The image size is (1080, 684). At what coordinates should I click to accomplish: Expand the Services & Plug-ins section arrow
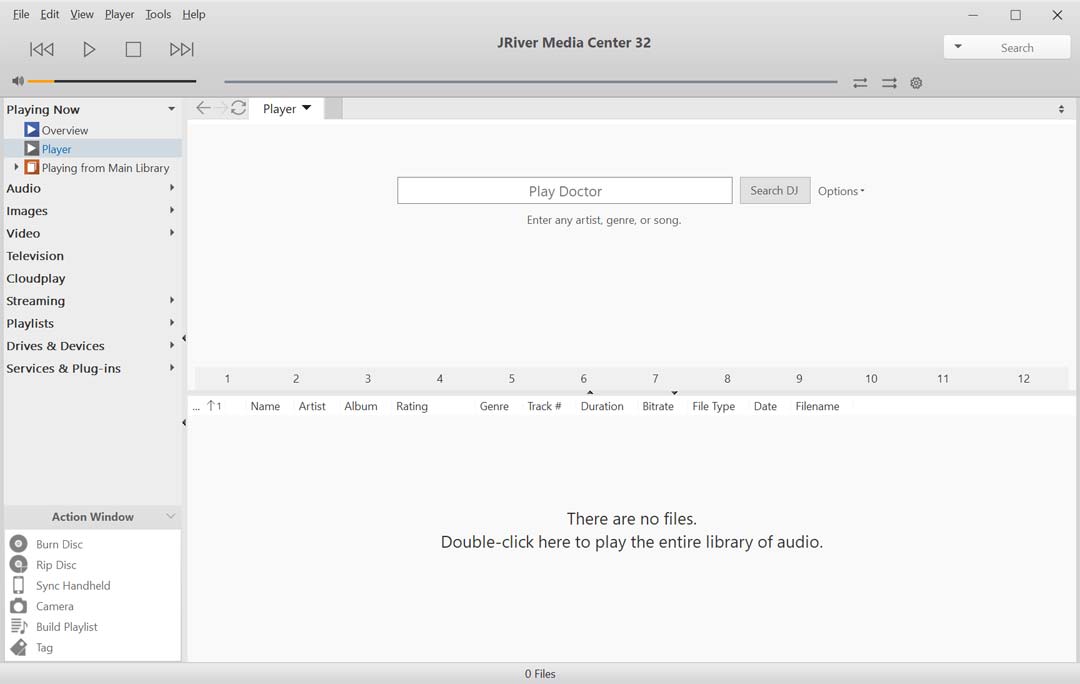click(x=172, y=368)
